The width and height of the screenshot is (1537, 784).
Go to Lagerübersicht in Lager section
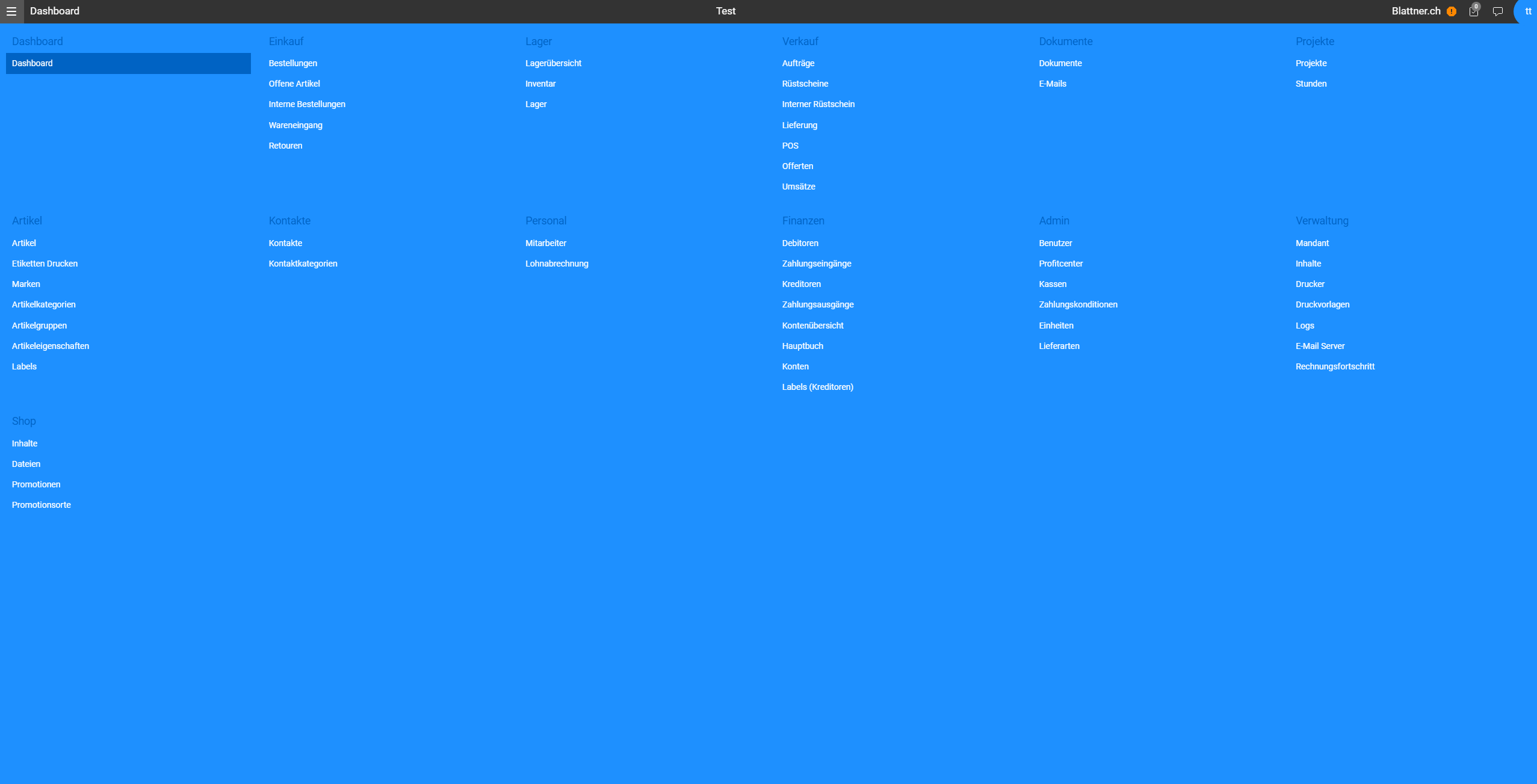click(x=553, y=63)
